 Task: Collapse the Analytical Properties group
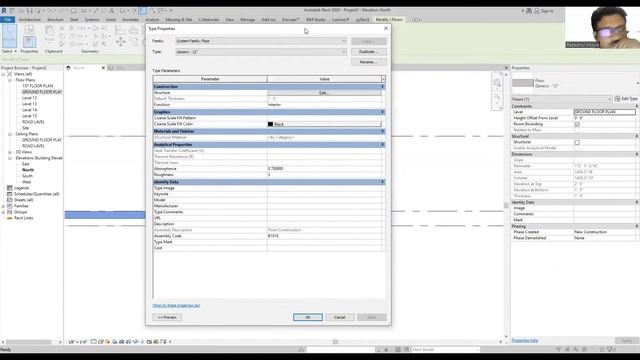pos(382,144)
